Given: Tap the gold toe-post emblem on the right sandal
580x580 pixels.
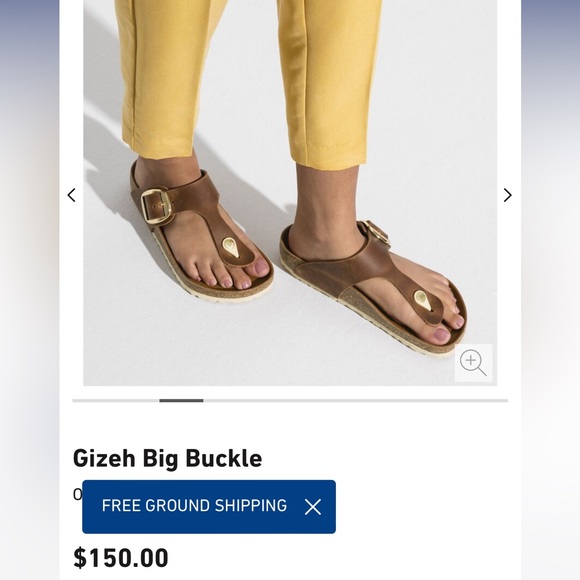Looking at the screenshot, I should click(x=422, y=299).
